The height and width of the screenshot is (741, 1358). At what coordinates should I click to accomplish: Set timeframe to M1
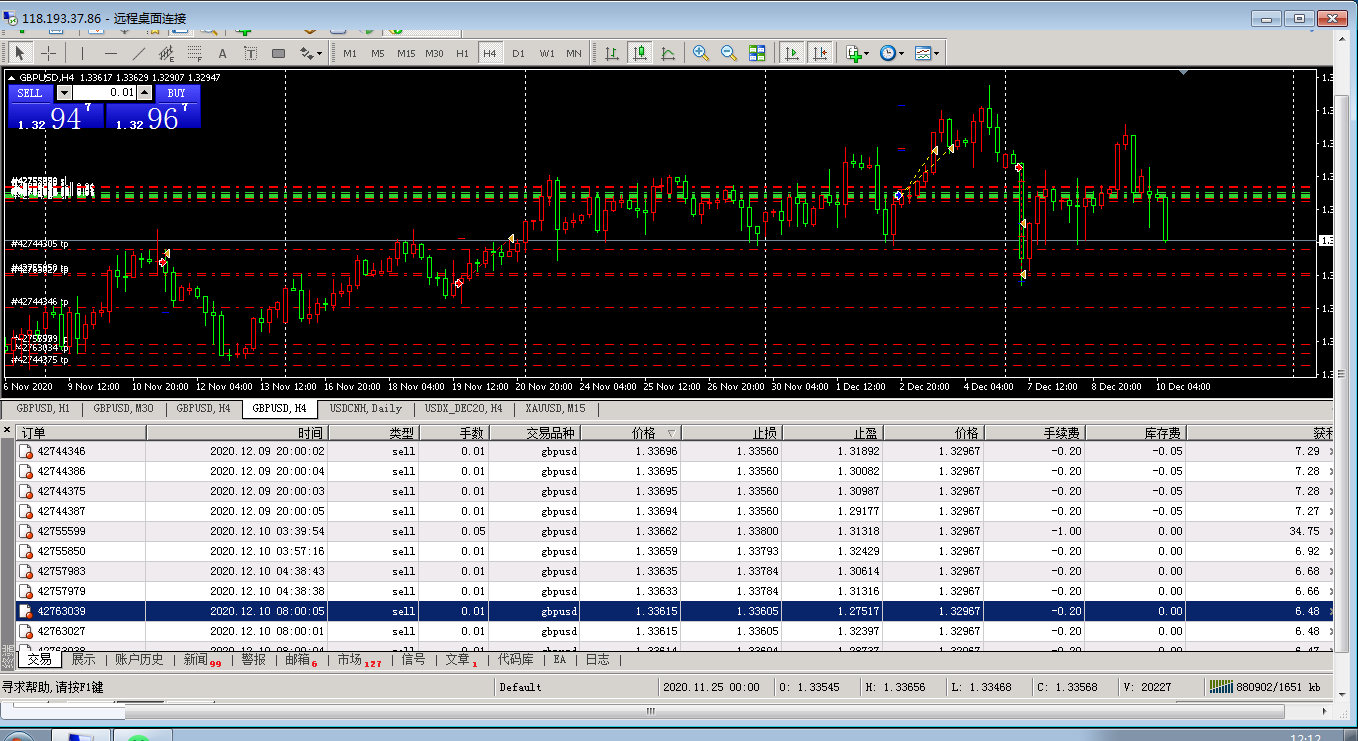350,53
